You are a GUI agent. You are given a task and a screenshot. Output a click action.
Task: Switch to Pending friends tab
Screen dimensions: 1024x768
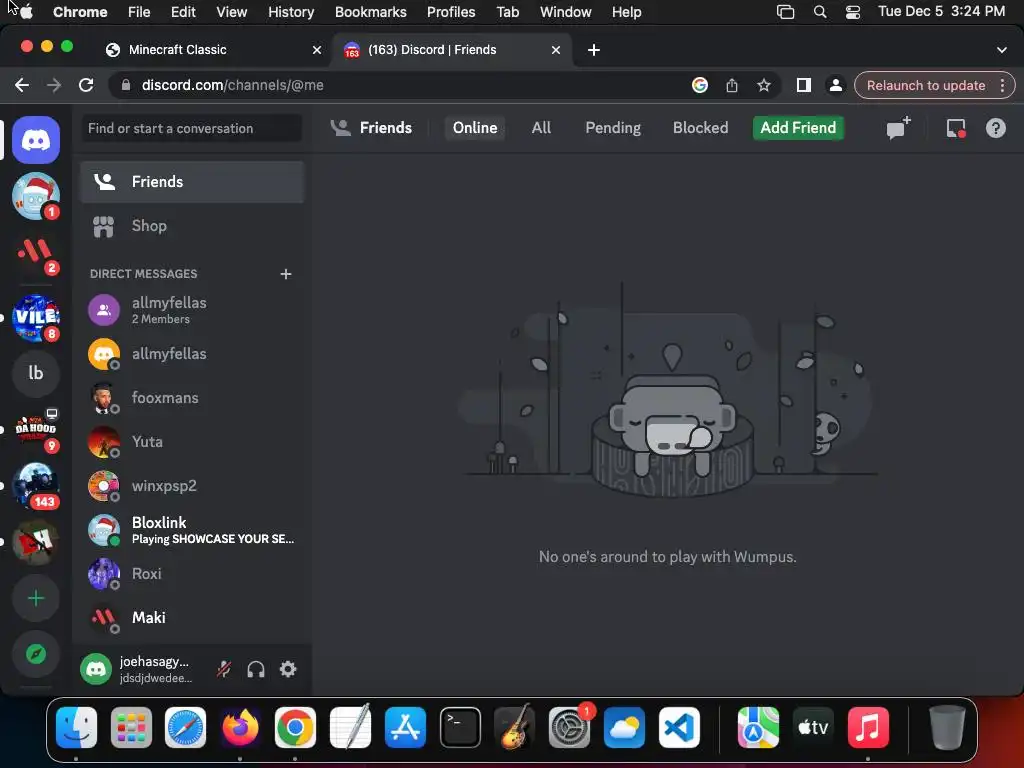[613, 127]
